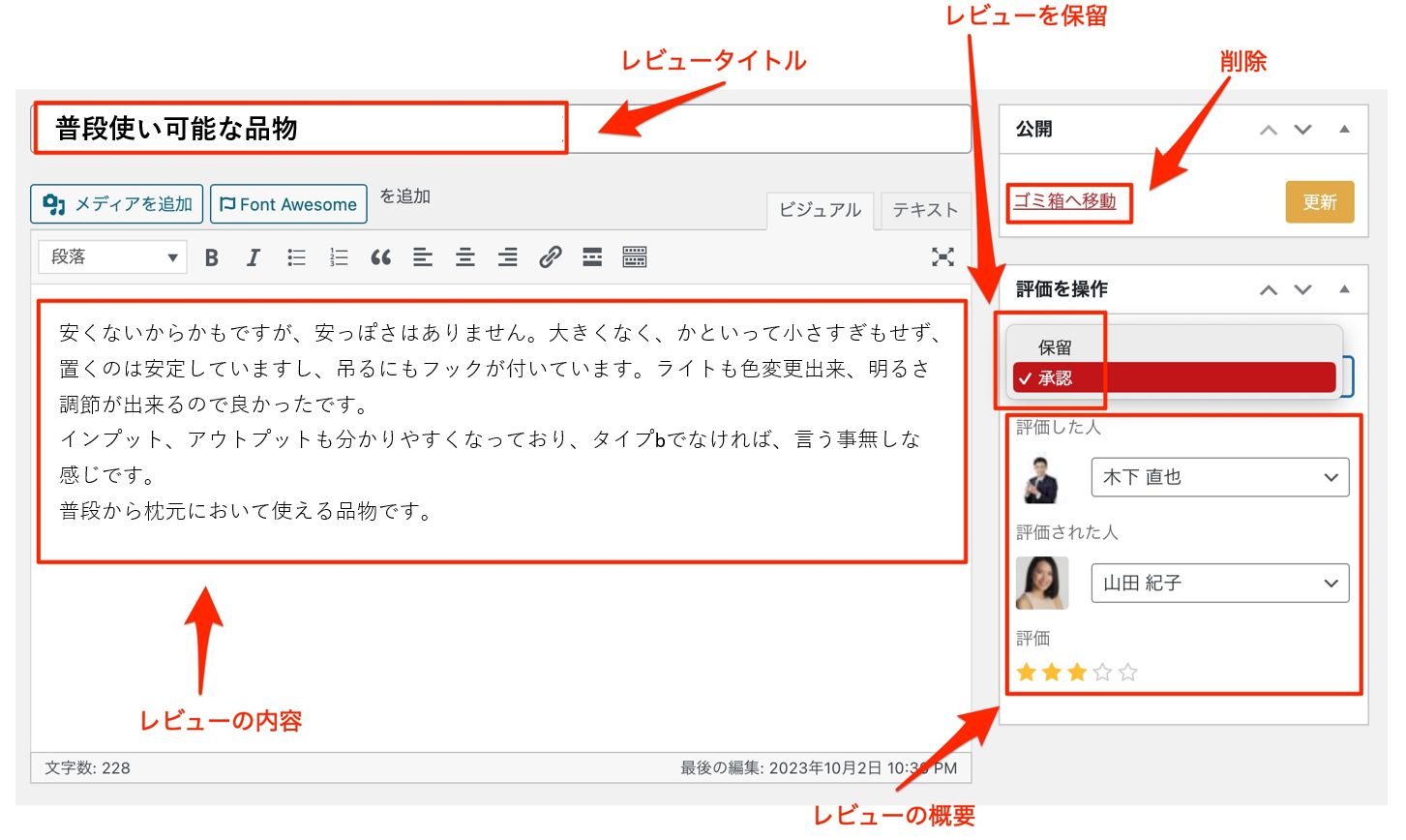1406x840 pixels.
Task: Insert a numbered list
Action: tap(339, 257)
